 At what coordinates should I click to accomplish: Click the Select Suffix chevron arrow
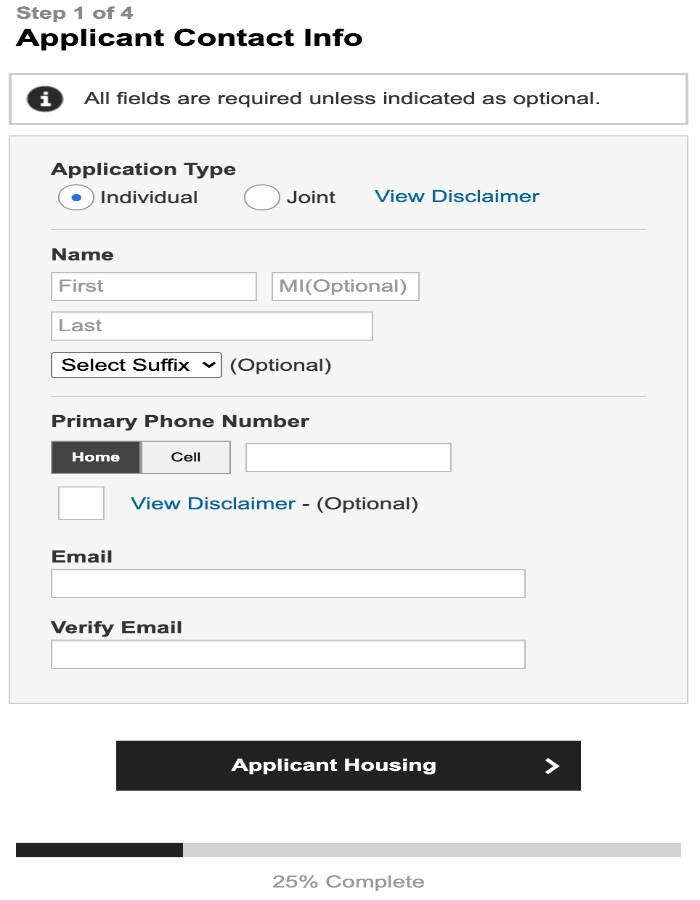209,365
